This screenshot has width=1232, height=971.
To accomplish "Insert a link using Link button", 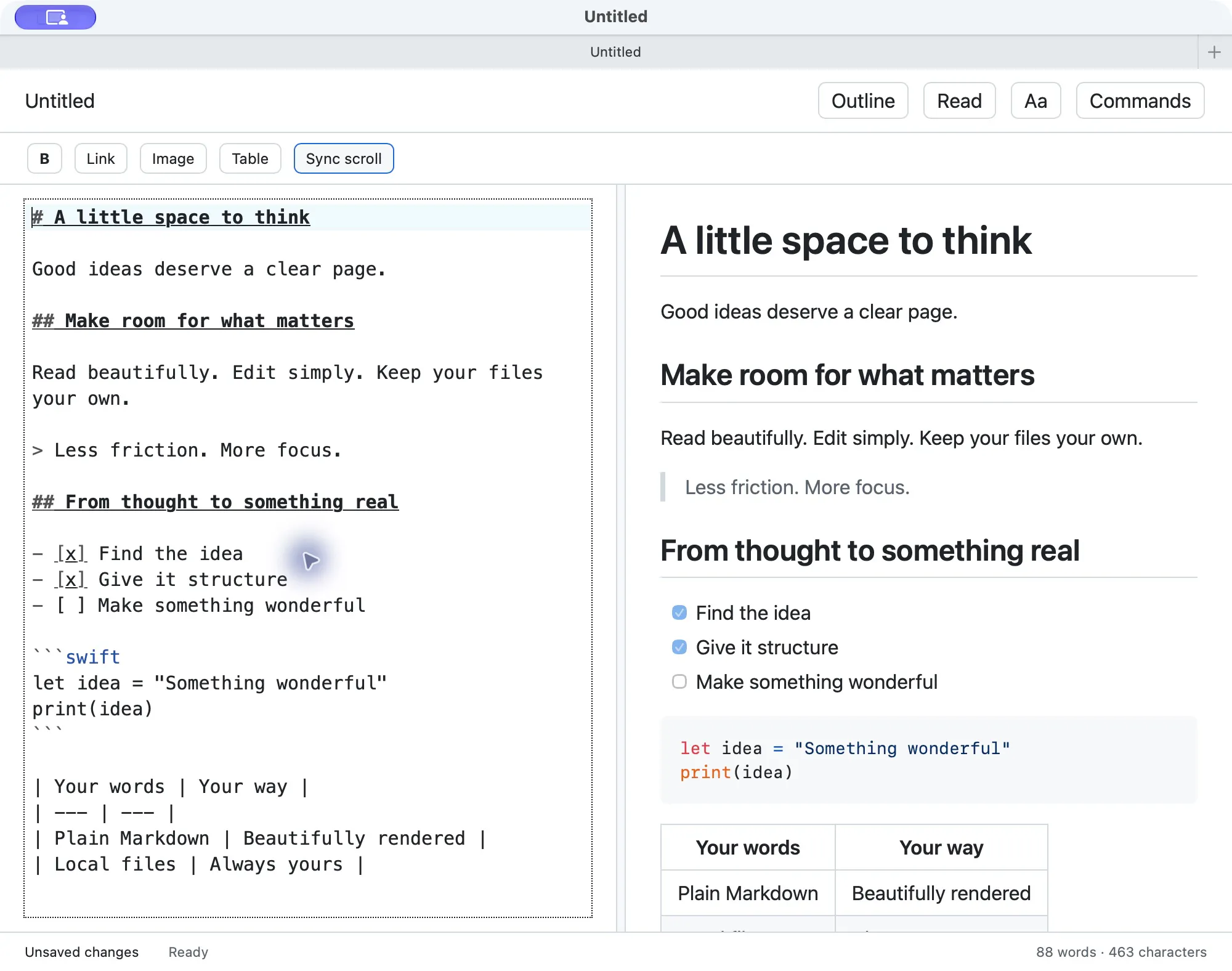I will pyautogui.click(x=100, y=159).
